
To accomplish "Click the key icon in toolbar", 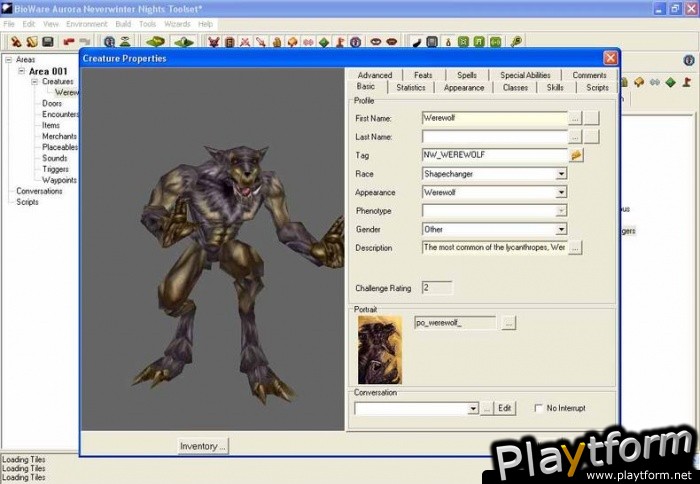I will (516, 42).
